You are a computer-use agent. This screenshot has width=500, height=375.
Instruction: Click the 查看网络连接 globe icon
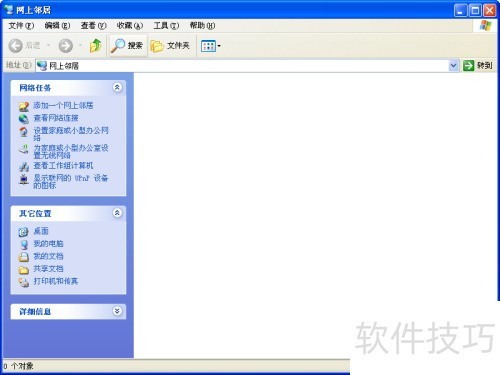click(x=24, y=119)
